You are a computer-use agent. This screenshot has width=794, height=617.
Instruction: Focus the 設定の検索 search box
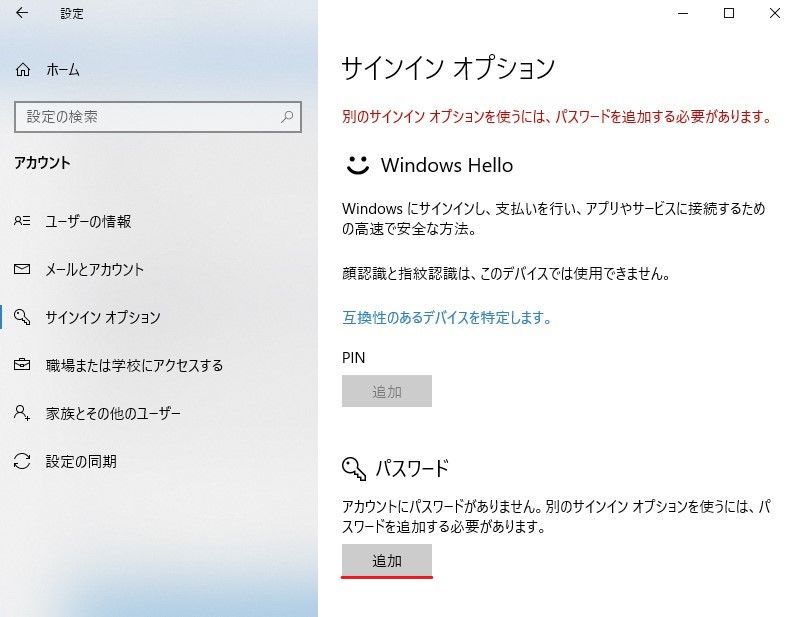coord(158,117)
